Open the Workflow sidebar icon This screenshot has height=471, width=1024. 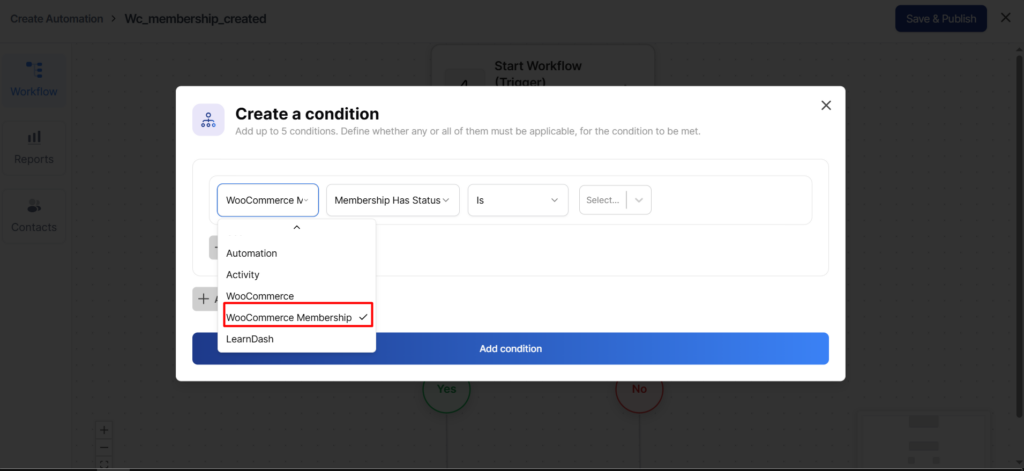coord(34,79)
